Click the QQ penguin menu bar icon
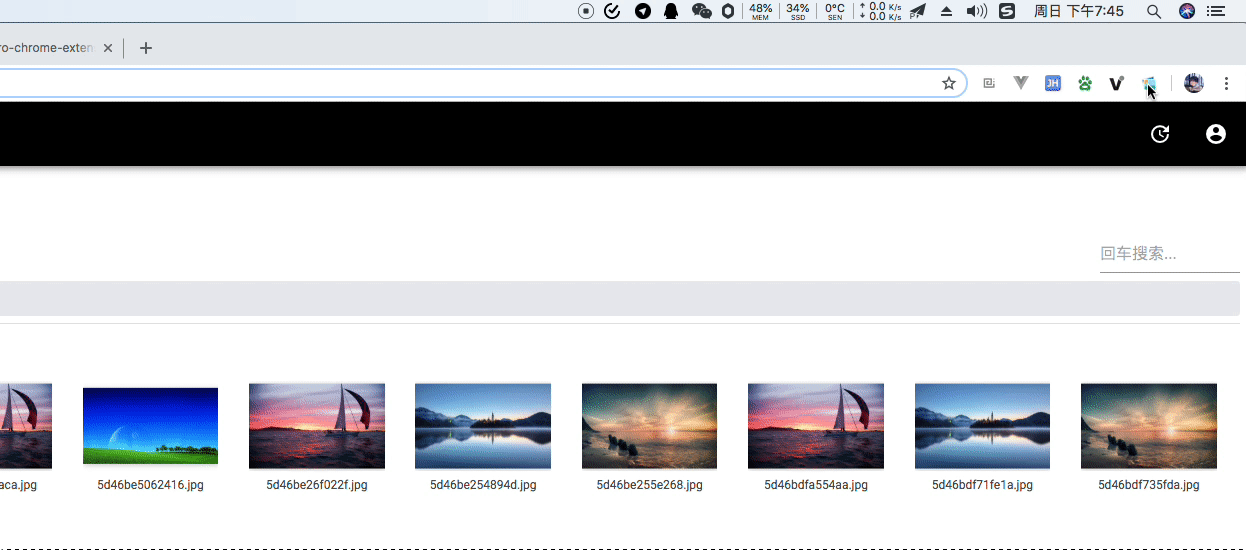 pyautogui.click(x=671, y=11)
